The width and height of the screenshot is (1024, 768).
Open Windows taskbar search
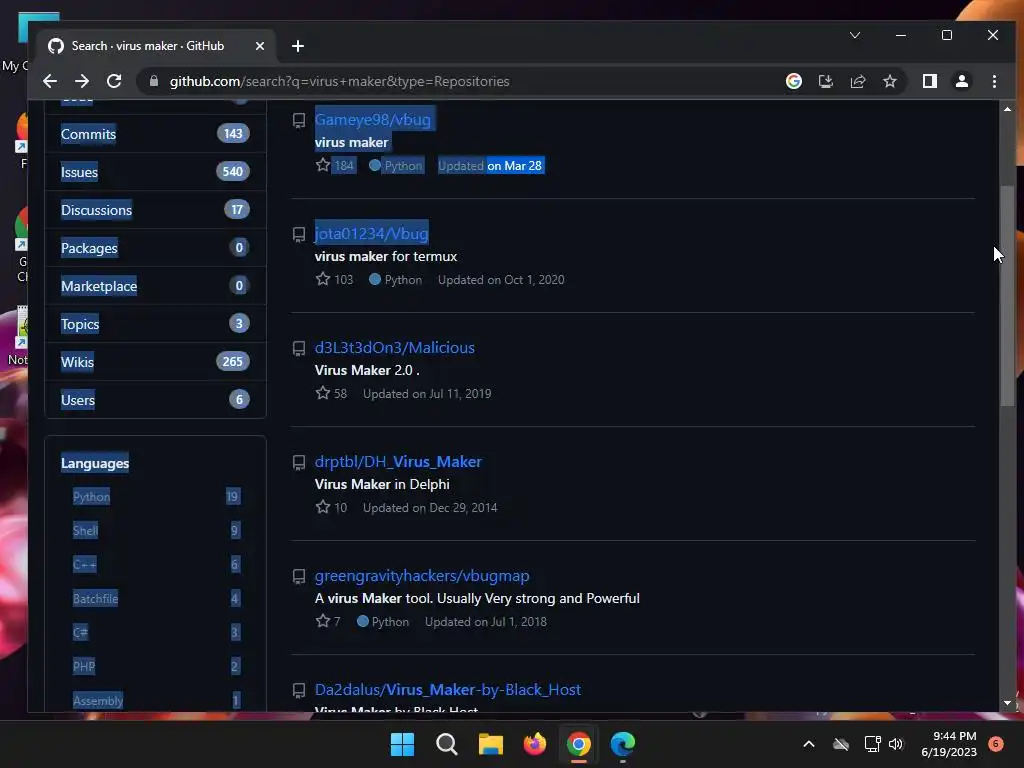[447, 744]
